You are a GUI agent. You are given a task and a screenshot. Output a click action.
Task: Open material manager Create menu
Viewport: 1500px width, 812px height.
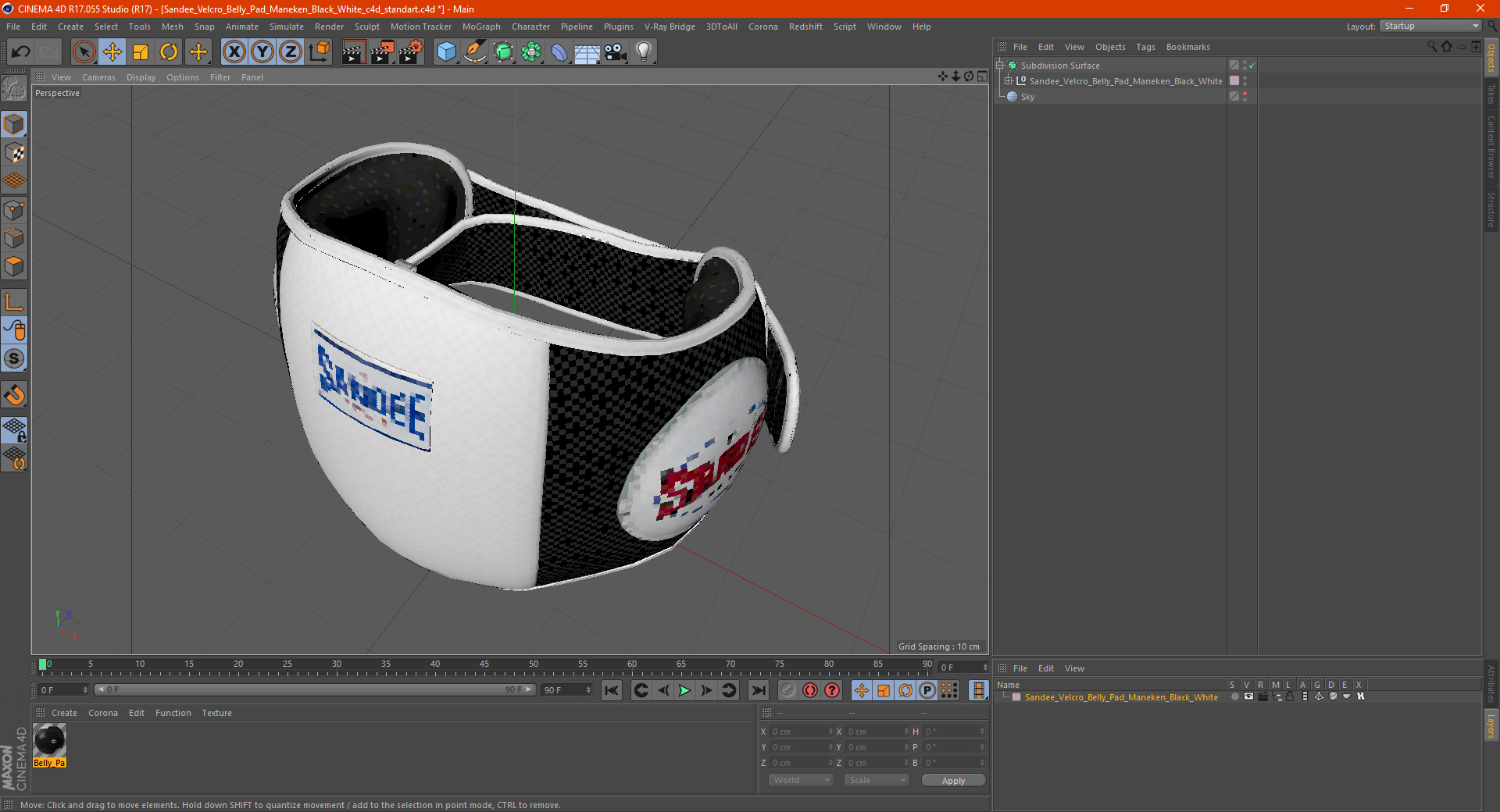[64, 713]
